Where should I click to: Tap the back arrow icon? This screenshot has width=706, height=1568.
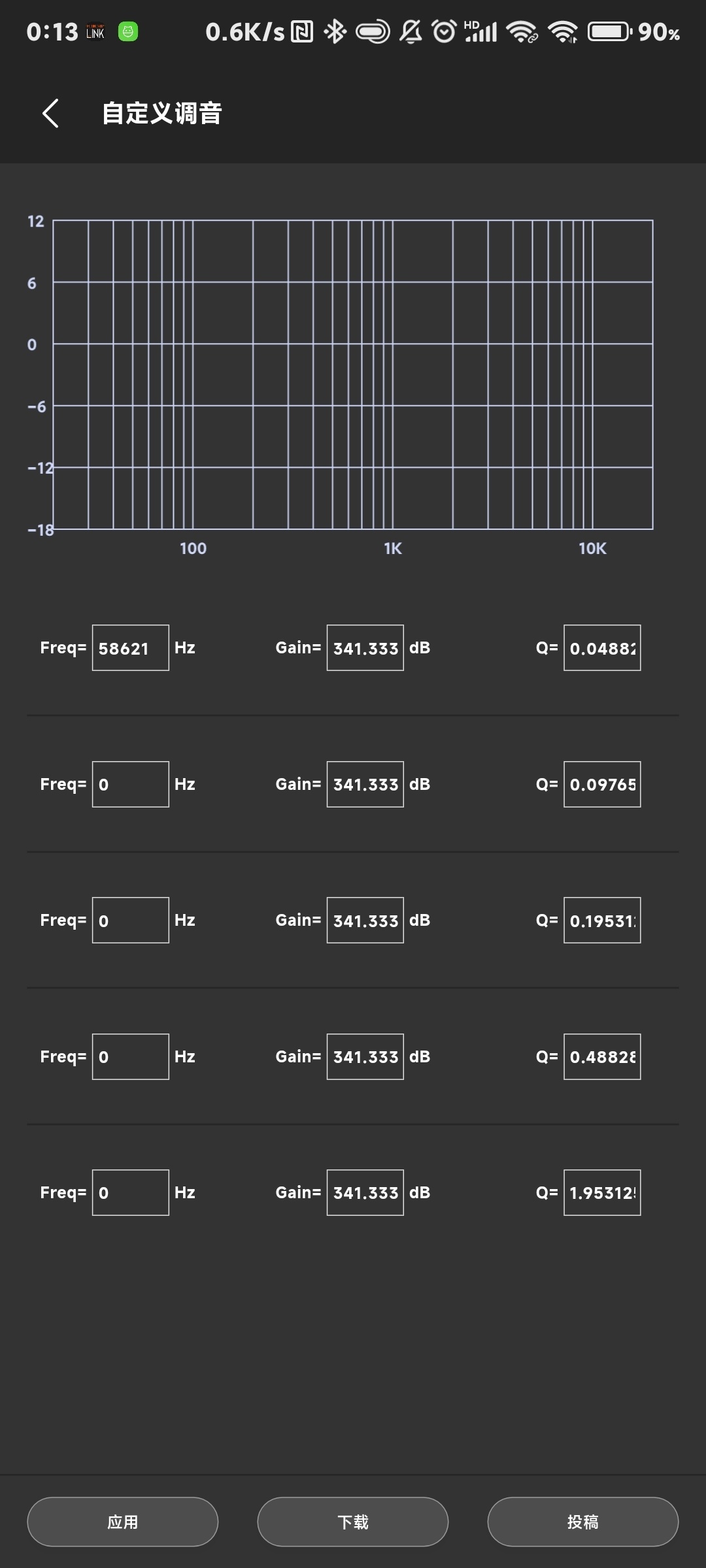click(x=50, y=114)
